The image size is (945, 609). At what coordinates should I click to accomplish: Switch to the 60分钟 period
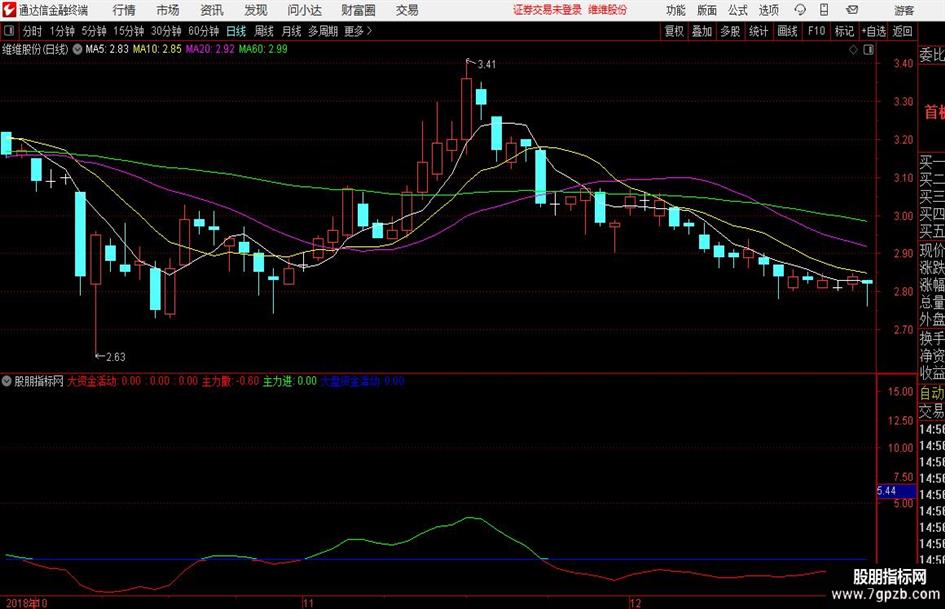tap(203, 31)
